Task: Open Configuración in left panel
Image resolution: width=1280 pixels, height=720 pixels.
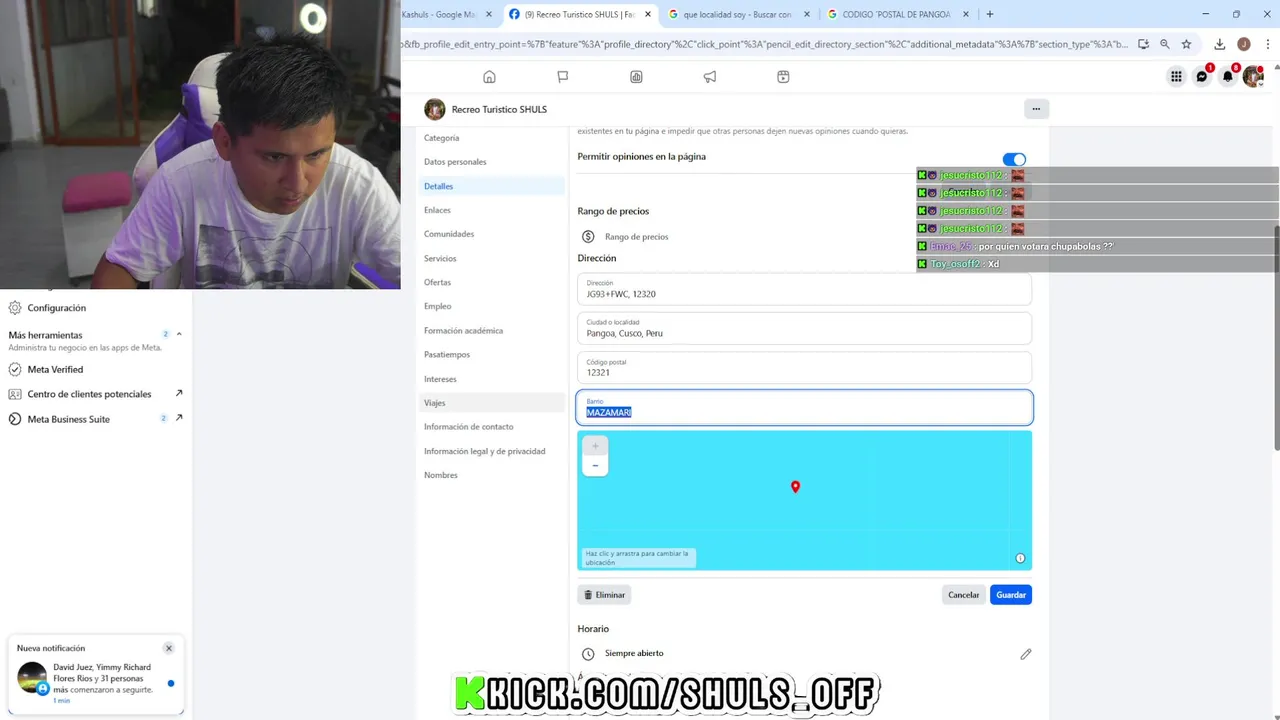Action: [56, 308]
